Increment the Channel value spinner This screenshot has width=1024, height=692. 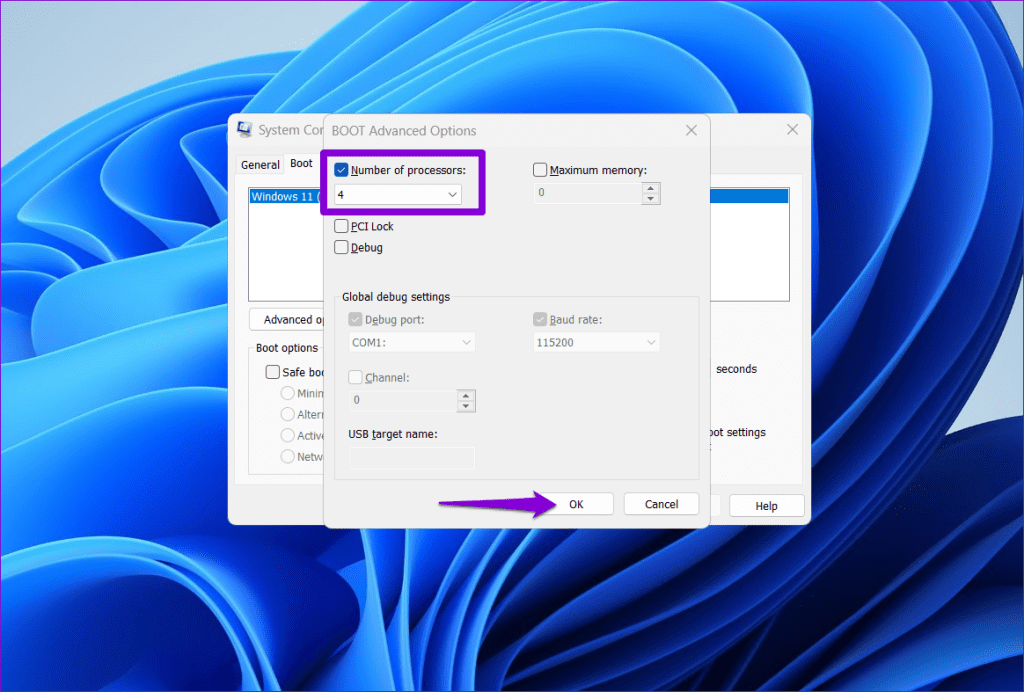(466, 396)
